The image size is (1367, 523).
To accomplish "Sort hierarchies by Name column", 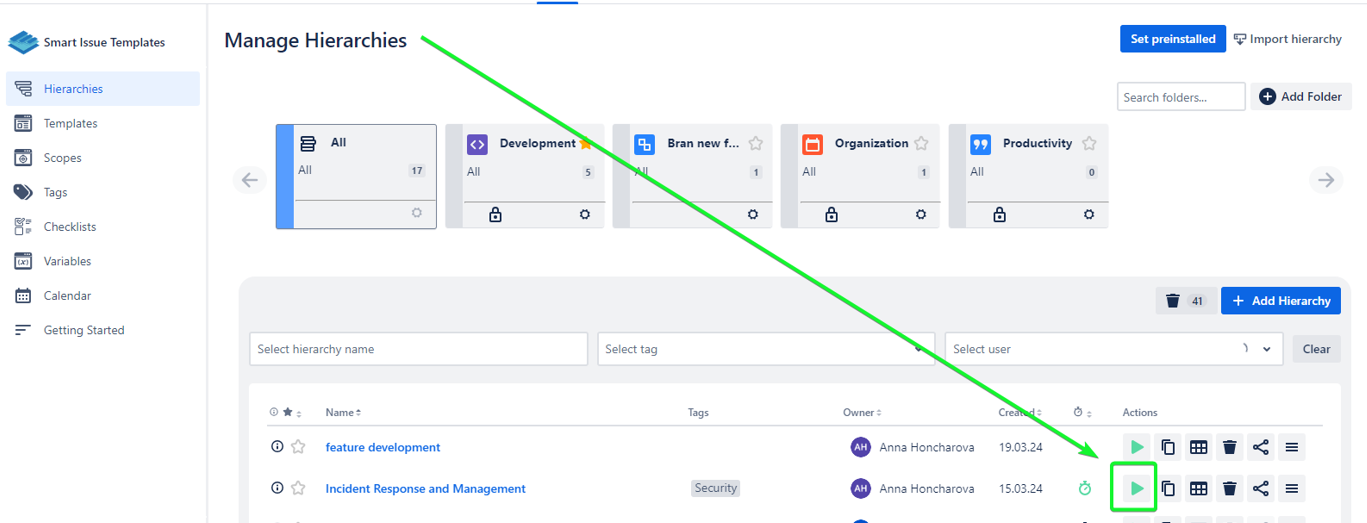I will click(343, 412).
